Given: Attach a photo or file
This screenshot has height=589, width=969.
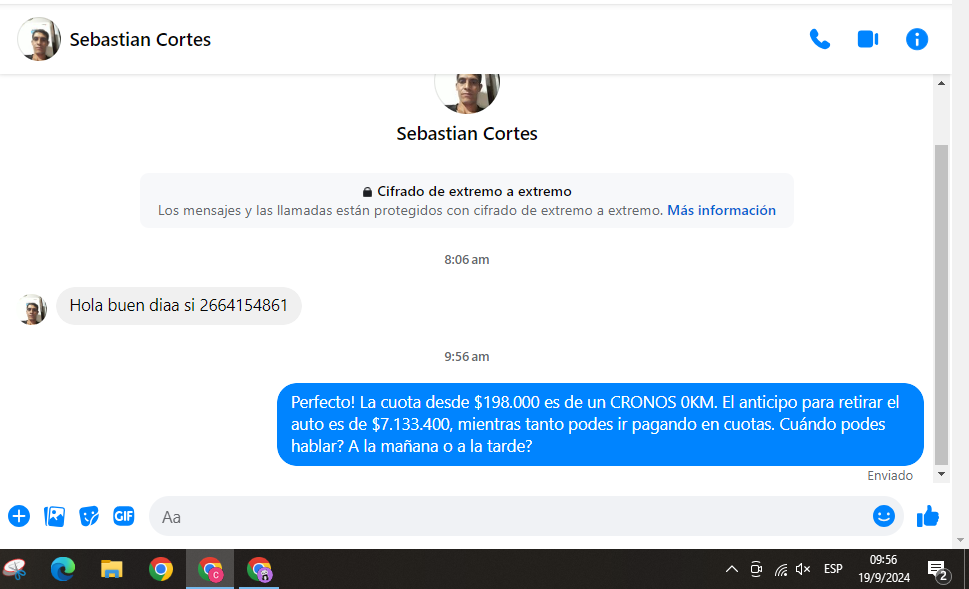Looking at the screenshot, I should click(x=54, y=516).
